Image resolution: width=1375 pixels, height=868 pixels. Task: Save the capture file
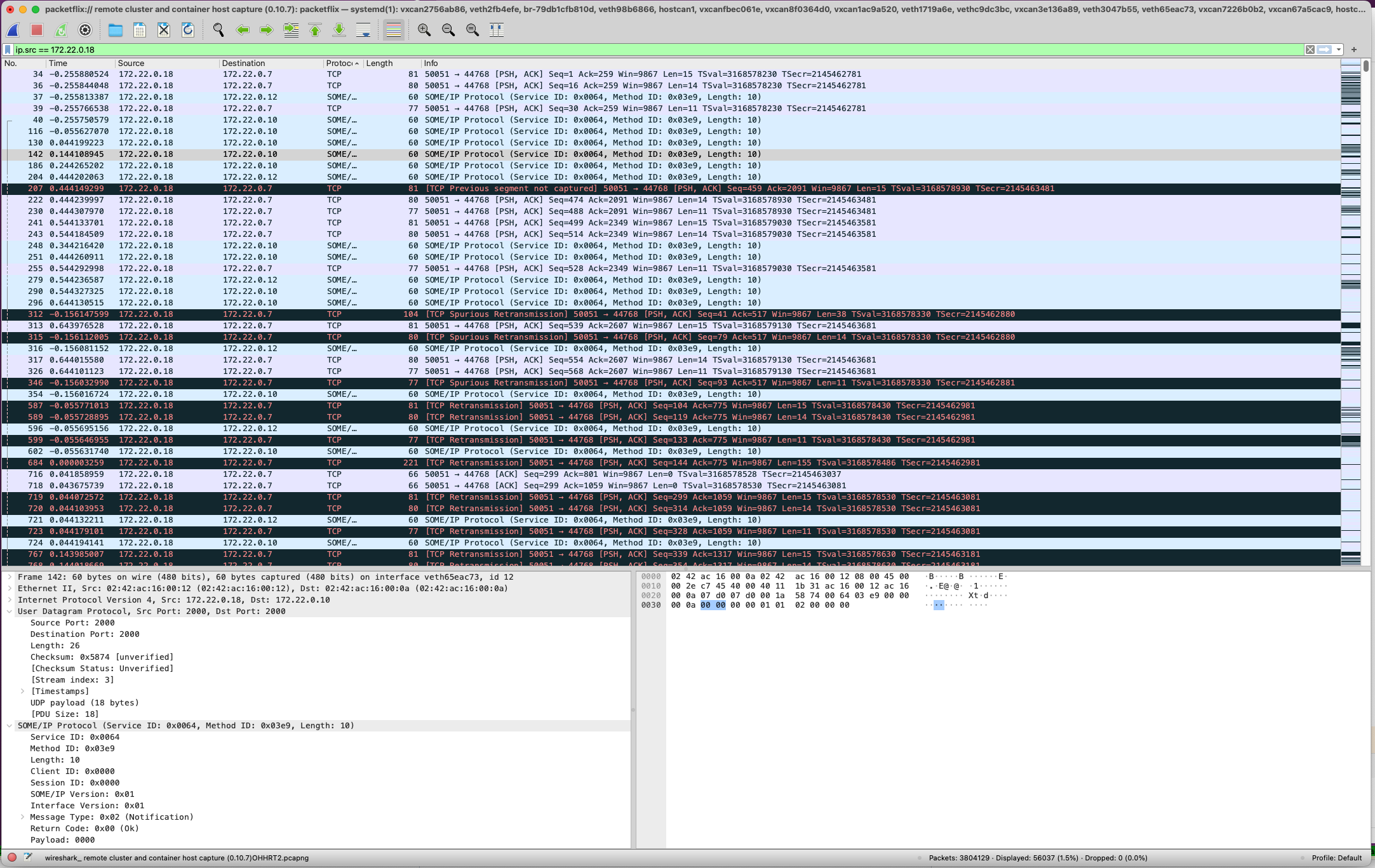click(x=139, y=30)
